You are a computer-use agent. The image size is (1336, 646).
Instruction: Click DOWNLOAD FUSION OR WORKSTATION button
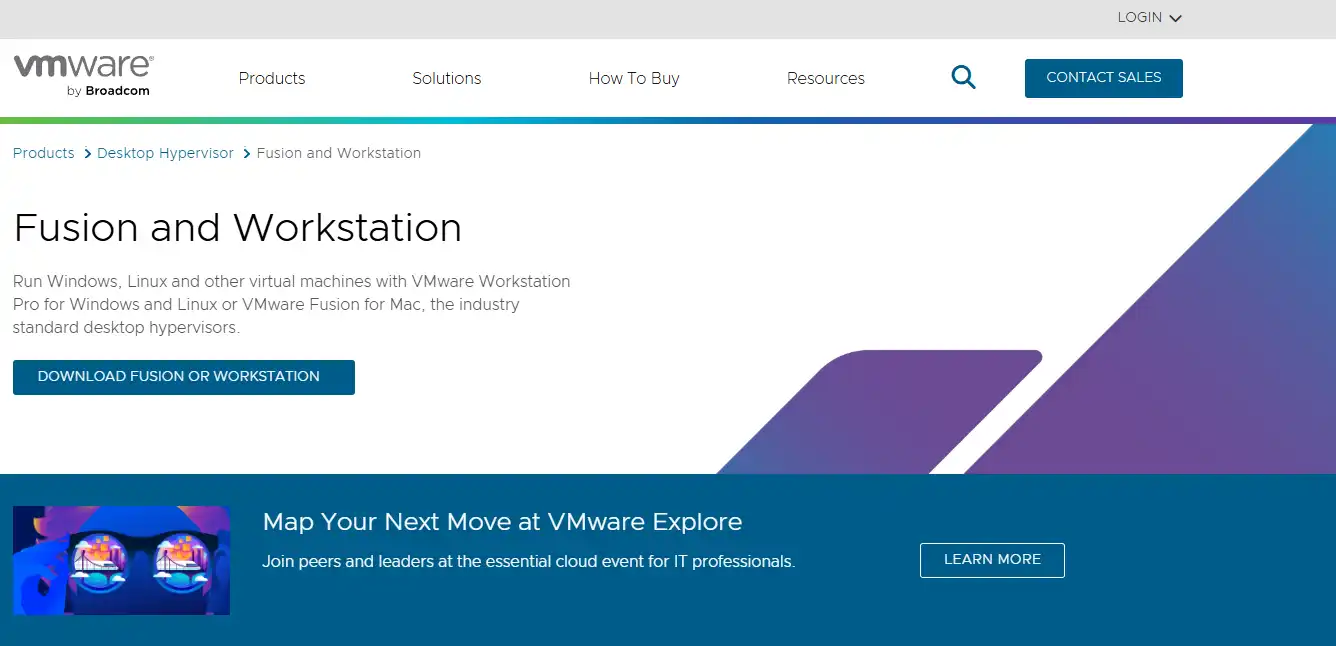tap(184, 377)
